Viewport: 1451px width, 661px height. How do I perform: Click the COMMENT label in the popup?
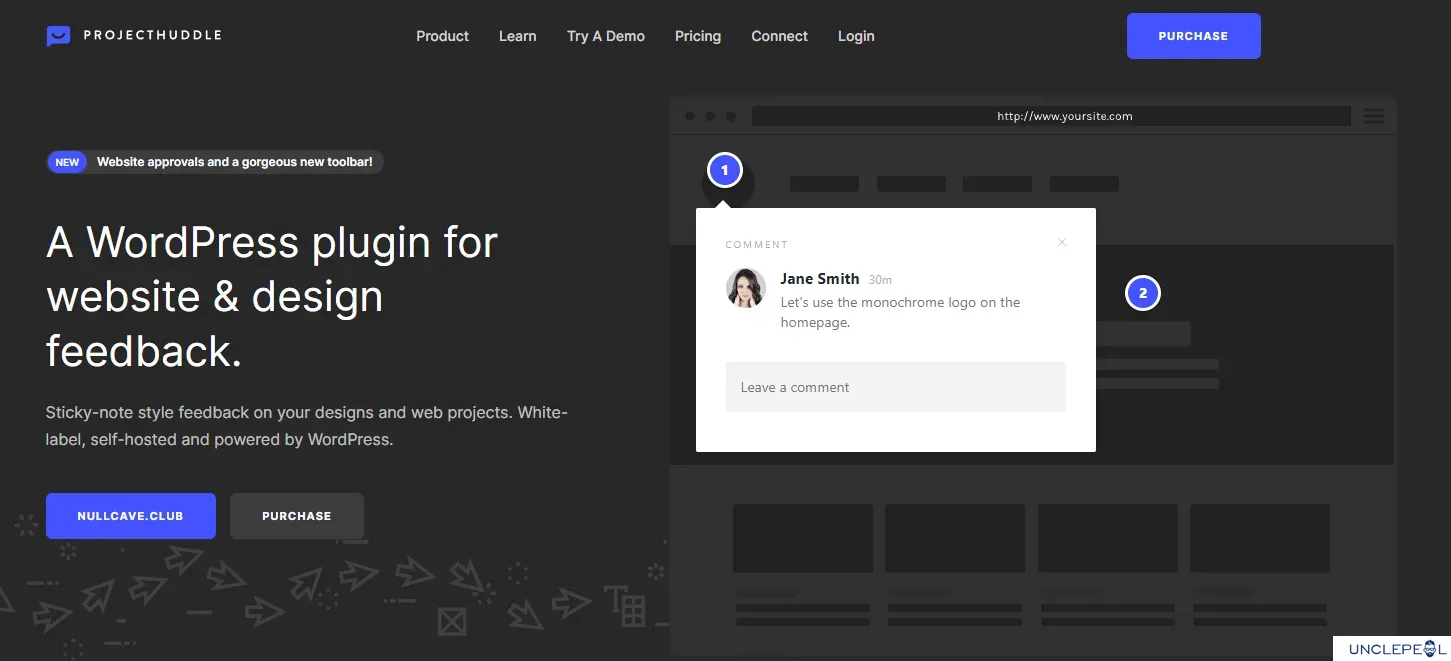tap(757, 244)
